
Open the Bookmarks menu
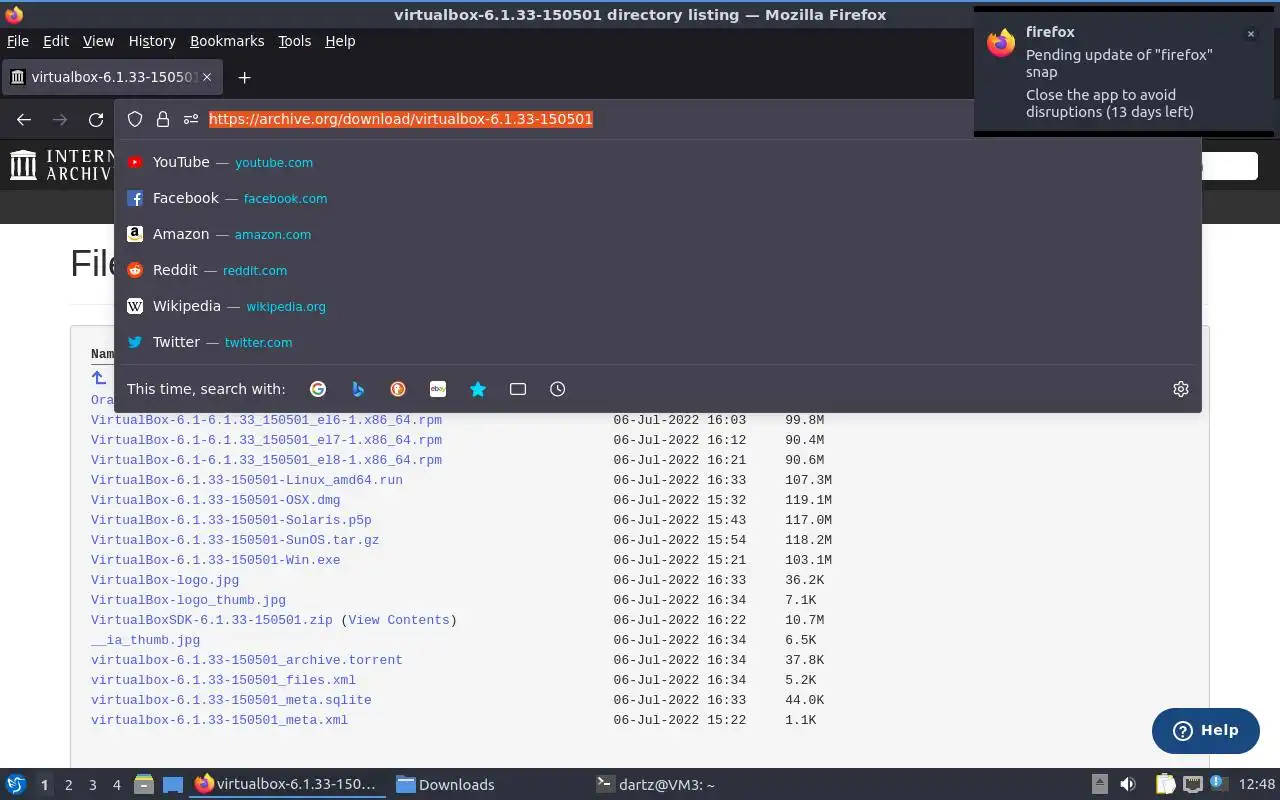tap(227, 41)
